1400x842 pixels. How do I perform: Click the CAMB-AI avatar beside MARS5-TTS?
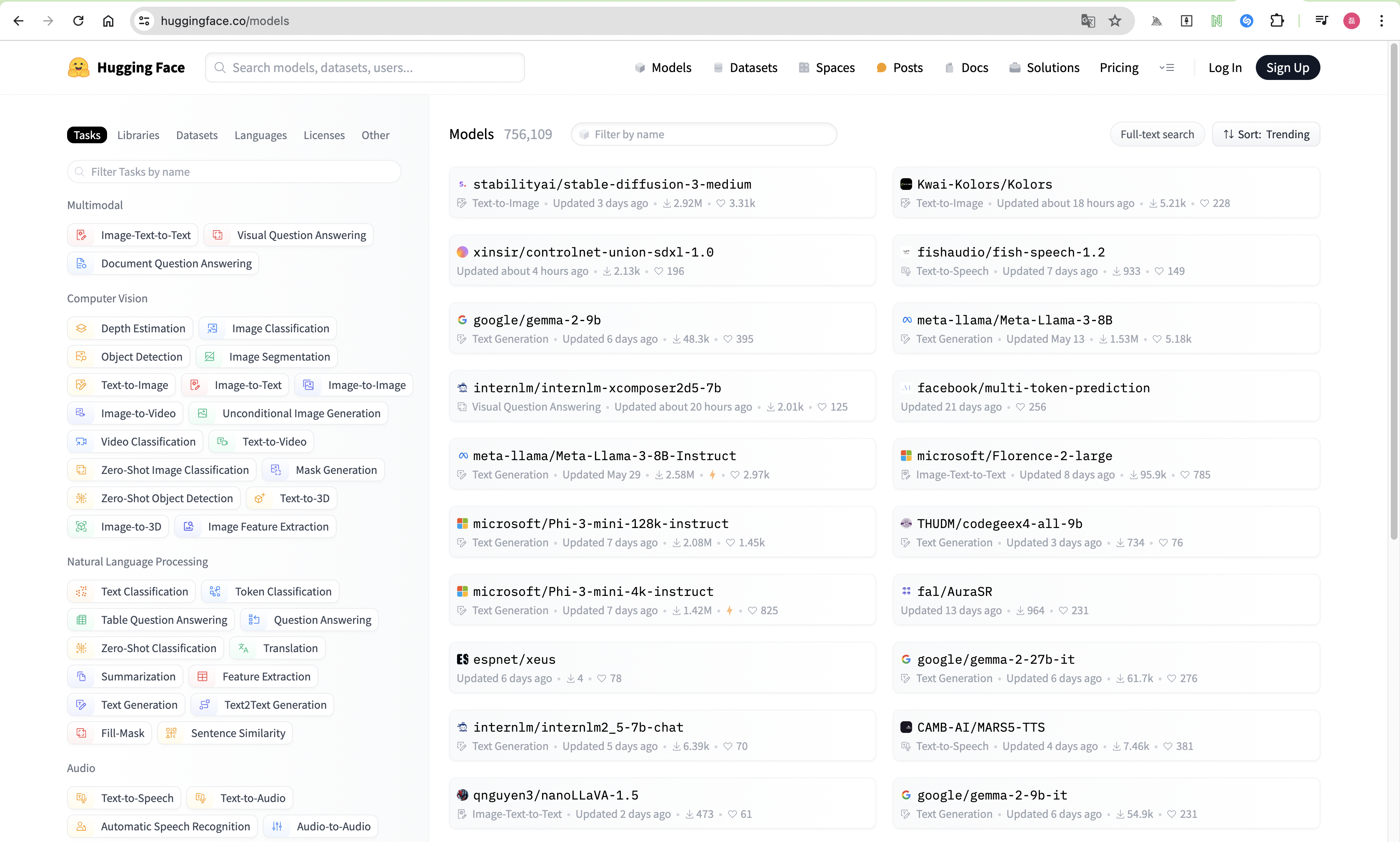(x=906, y=727)
